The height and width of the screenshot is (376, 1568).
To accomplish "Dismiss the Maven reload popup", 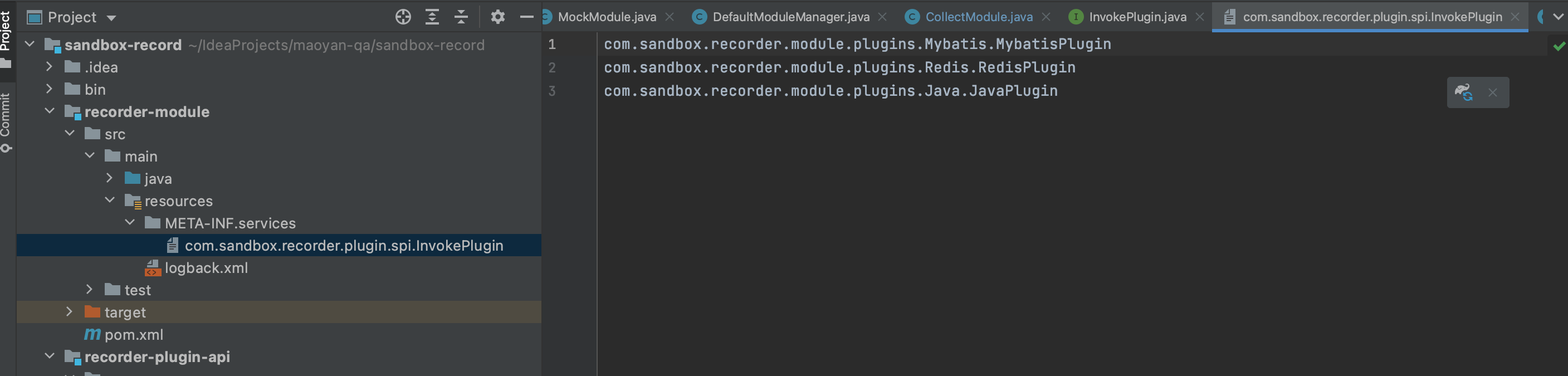I will coord(1492,92).
